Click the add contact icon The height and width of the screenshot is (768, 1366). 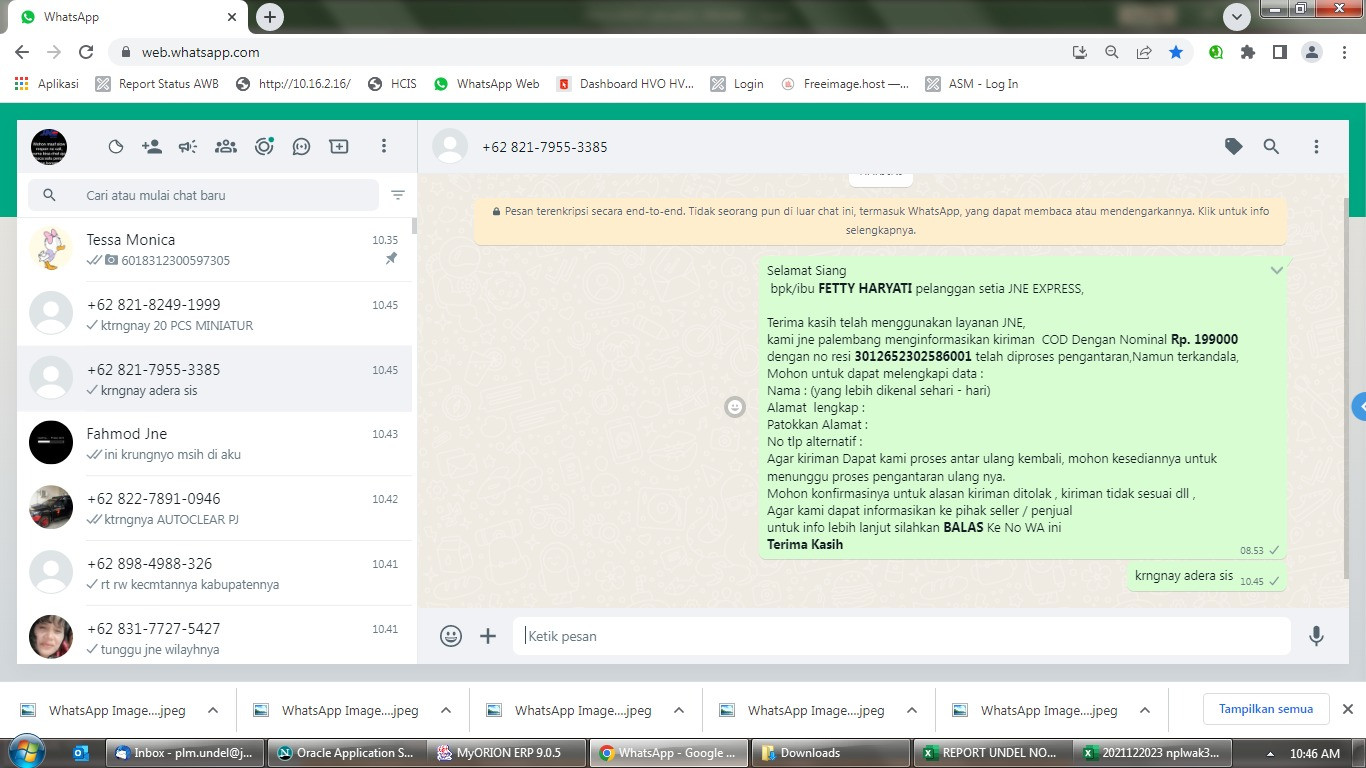click(x=152, y=146)
